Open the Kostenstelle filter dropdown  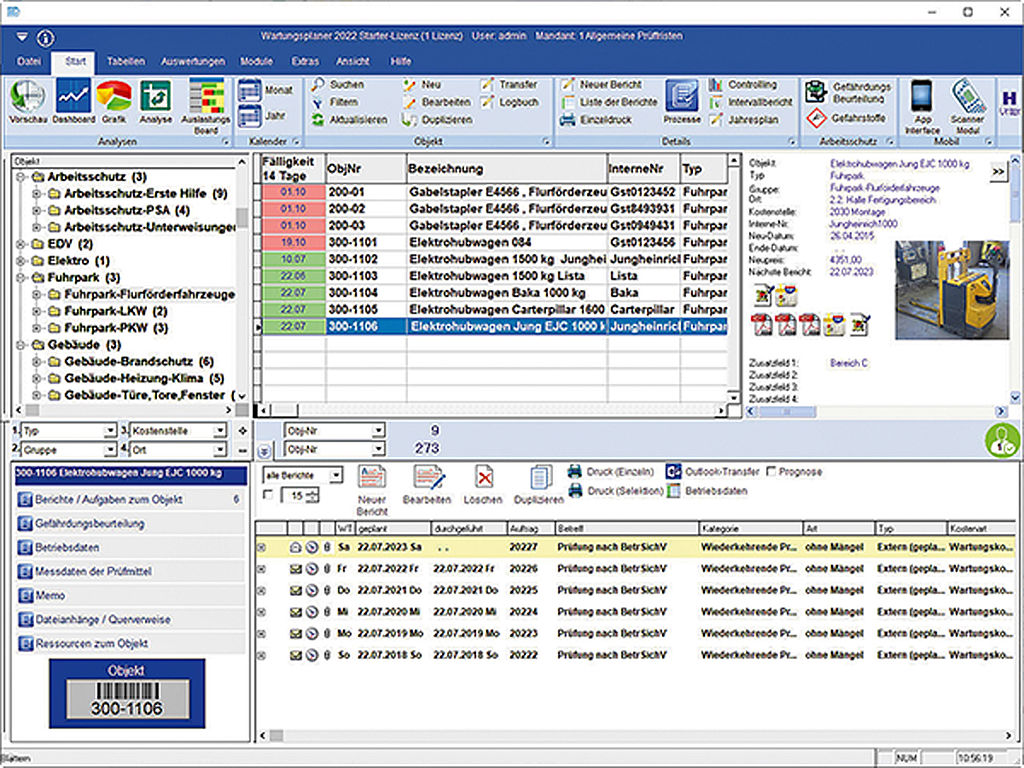[221, 431]
